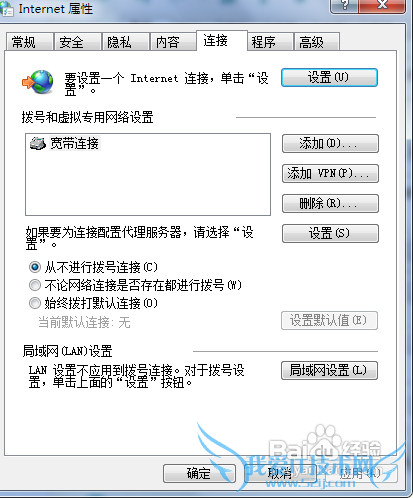
Task: Switch to the 隐私 tab
Action: click(125, 42)
